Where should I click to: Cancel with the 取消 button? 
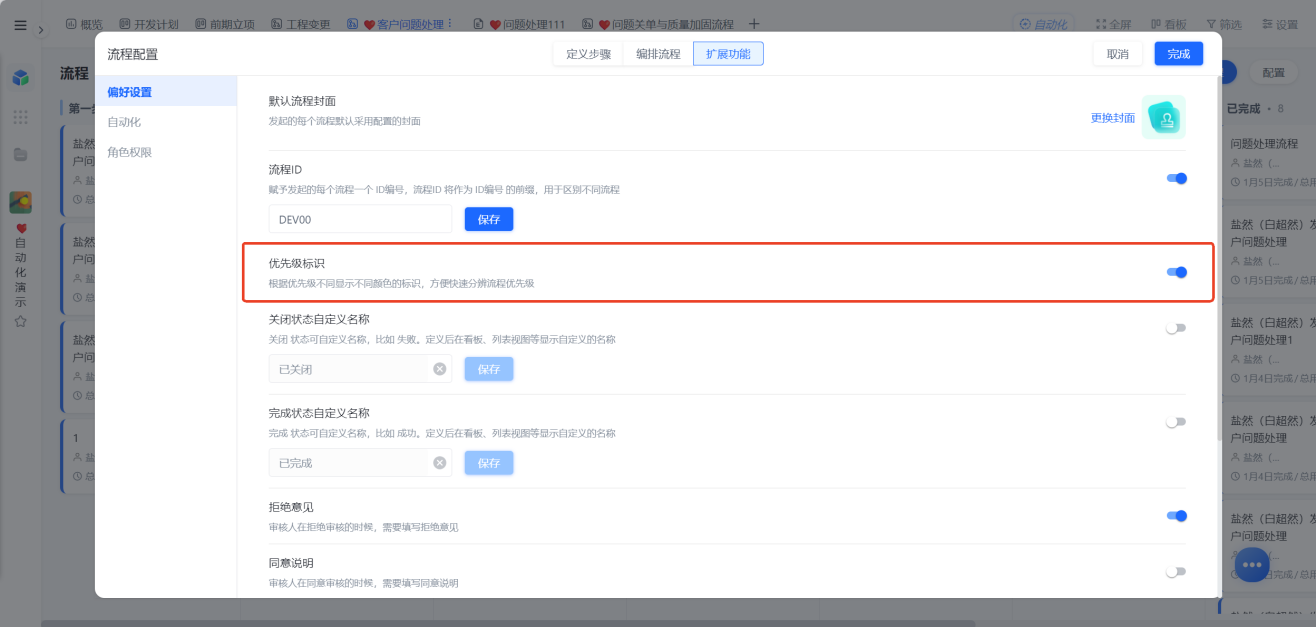(1118, 54)
